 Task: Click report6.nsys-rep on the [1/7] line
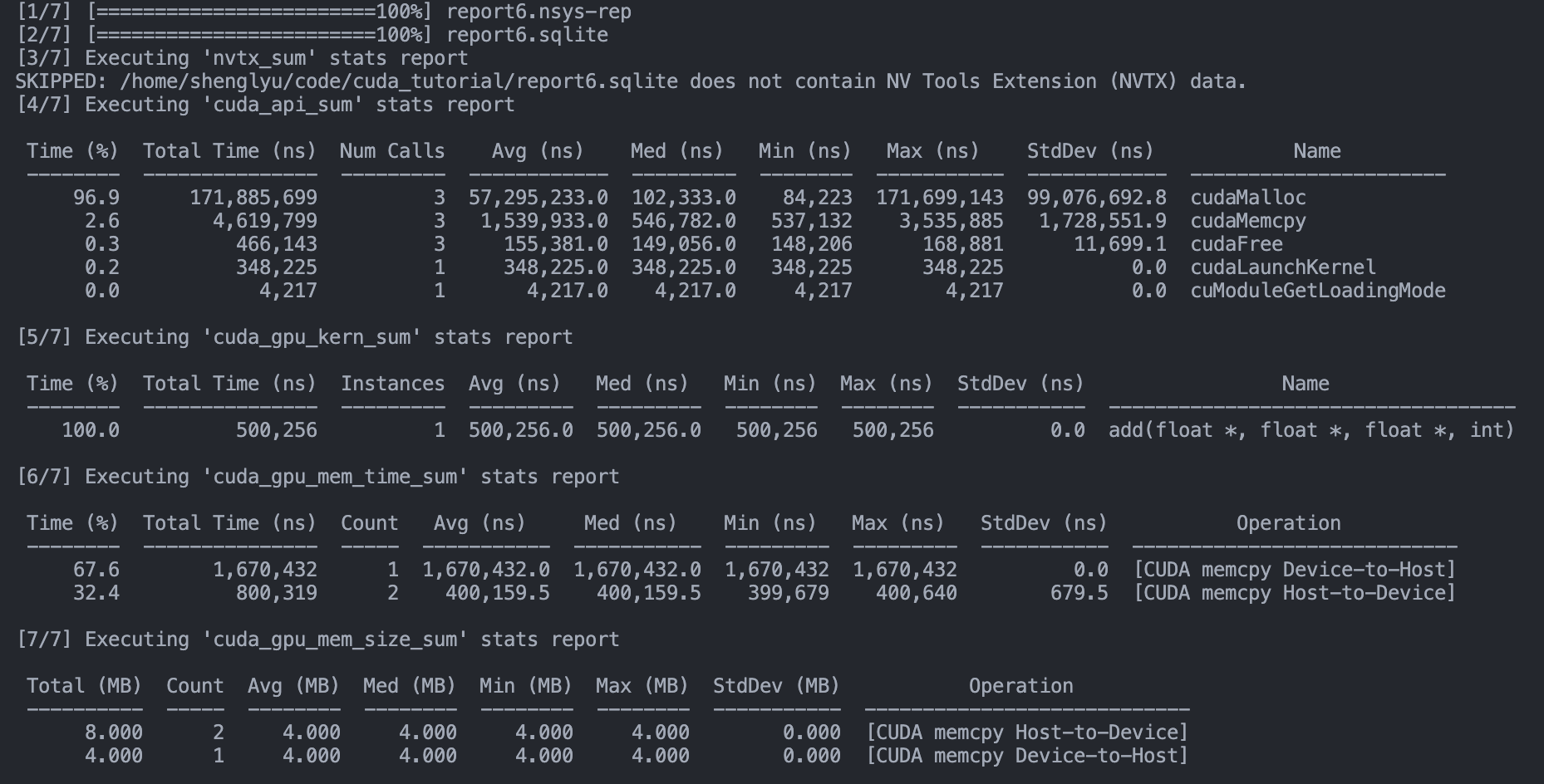tap(538, 12)
